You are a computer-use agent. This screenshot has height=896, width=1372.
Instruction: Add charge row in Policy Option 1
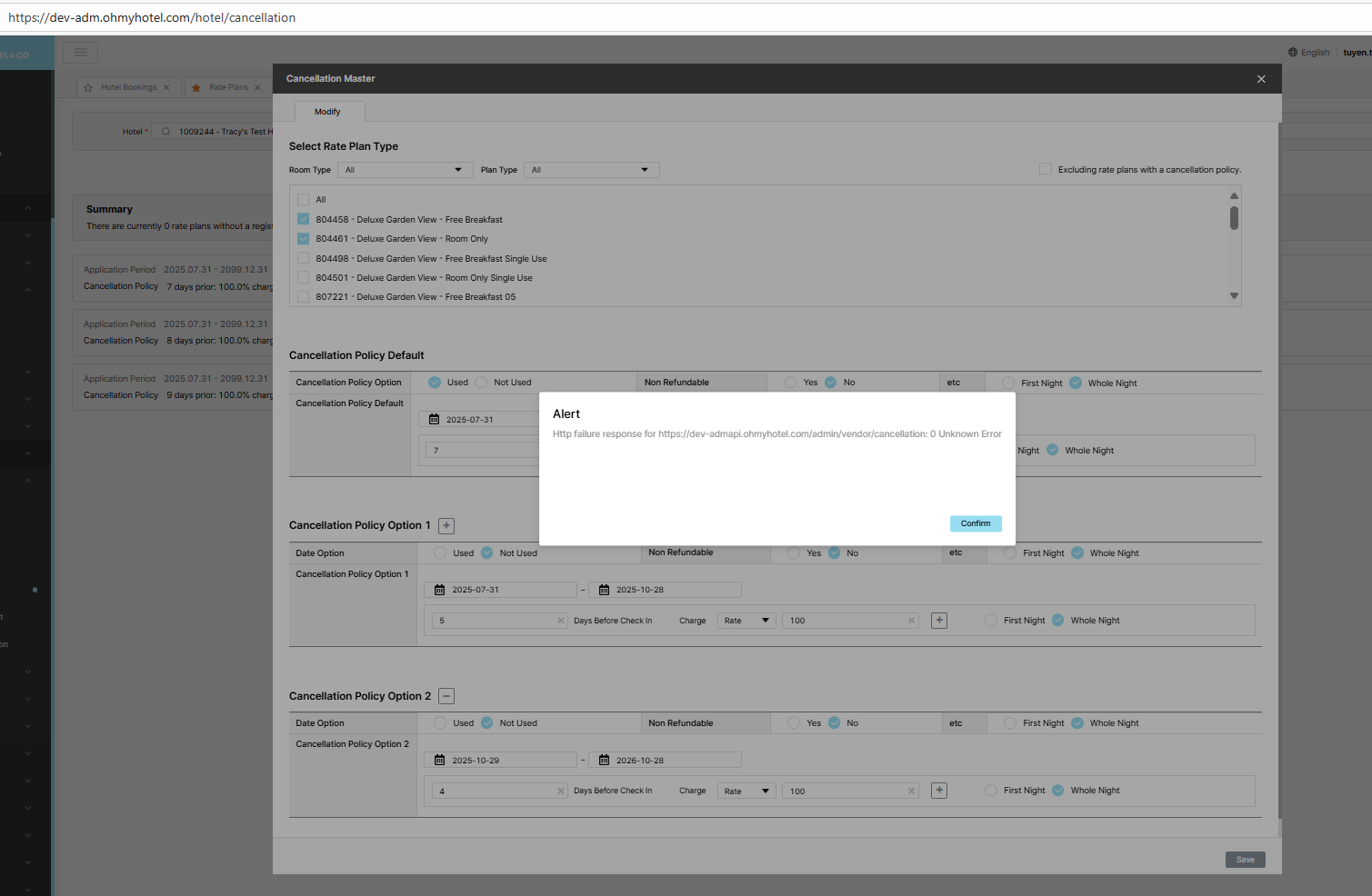939,621
